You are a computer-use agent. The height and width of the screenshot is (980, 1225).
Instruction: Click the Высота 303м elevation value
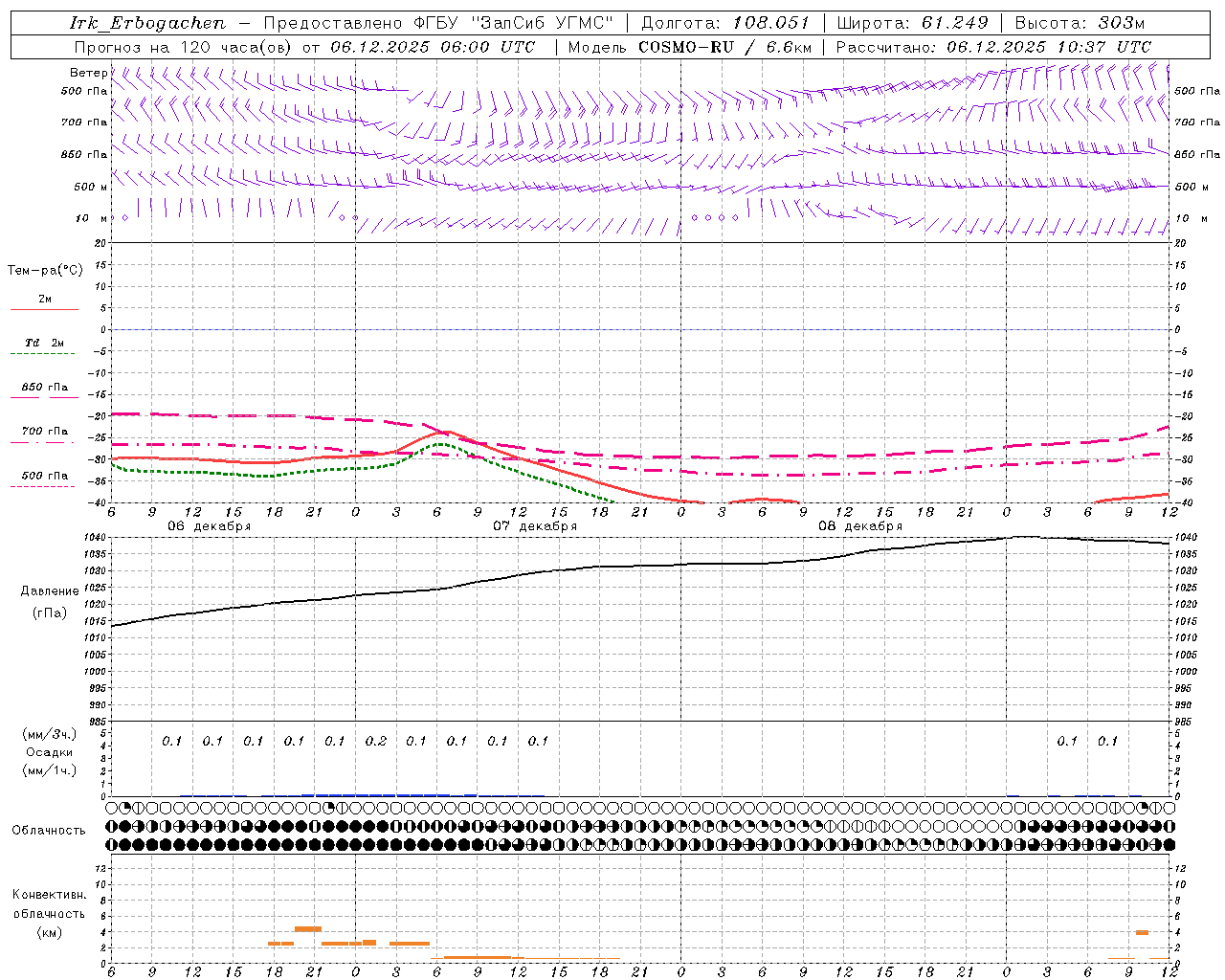1121,23
